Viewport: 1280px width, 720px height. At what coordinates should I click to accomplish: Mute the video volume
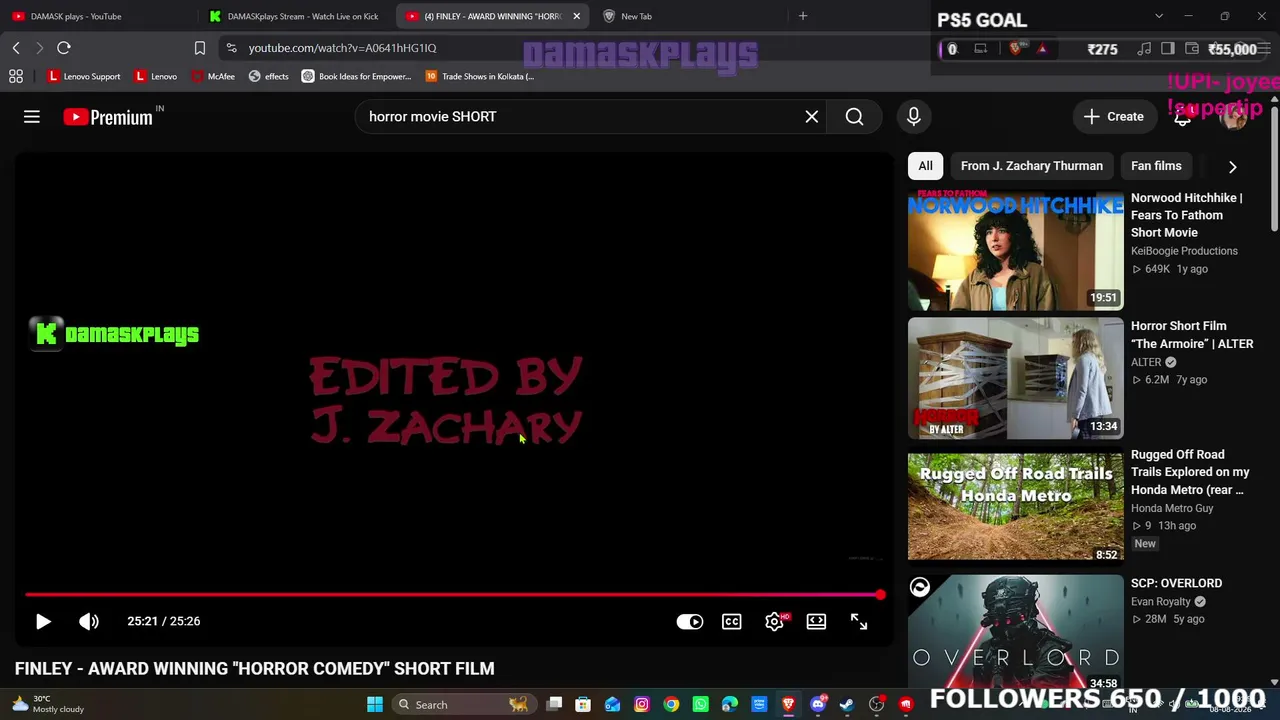pyautogui.click(x=89, y=621)
